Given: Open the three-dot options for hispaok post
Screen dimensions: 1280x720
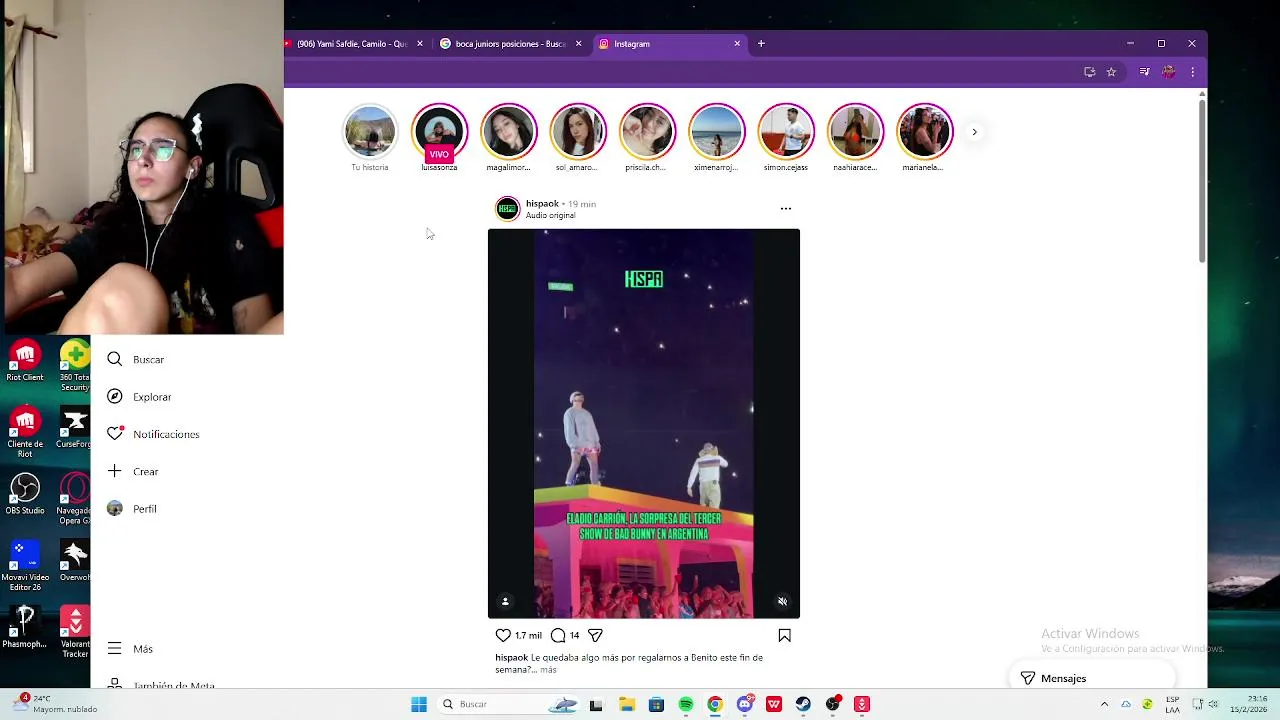Looking at the screenshot, I should click(x=786, y=209).
